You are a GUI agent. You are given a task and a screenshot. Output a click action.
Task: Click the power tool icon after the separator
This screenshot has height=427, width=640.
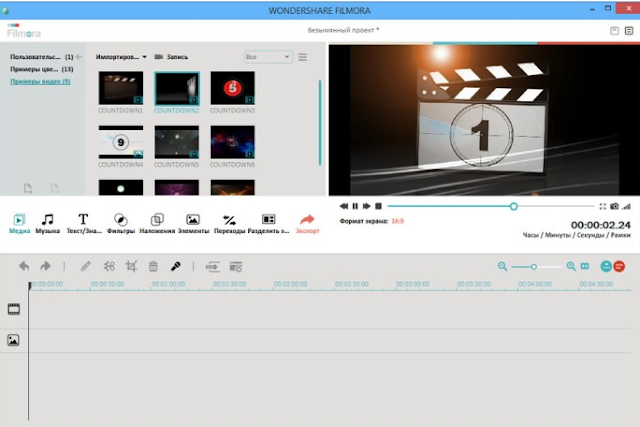click(x=212, y=267)
